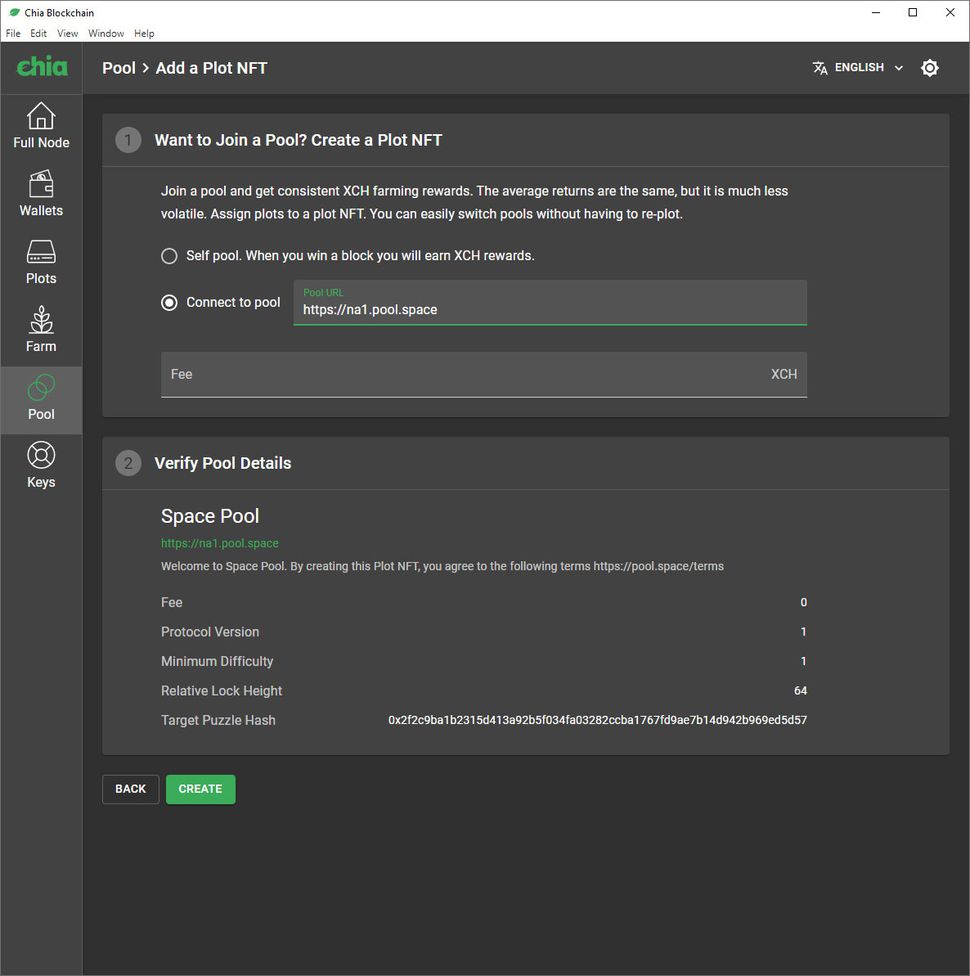
Task: Click the Pool URL input field
Action: pos(550,303)
